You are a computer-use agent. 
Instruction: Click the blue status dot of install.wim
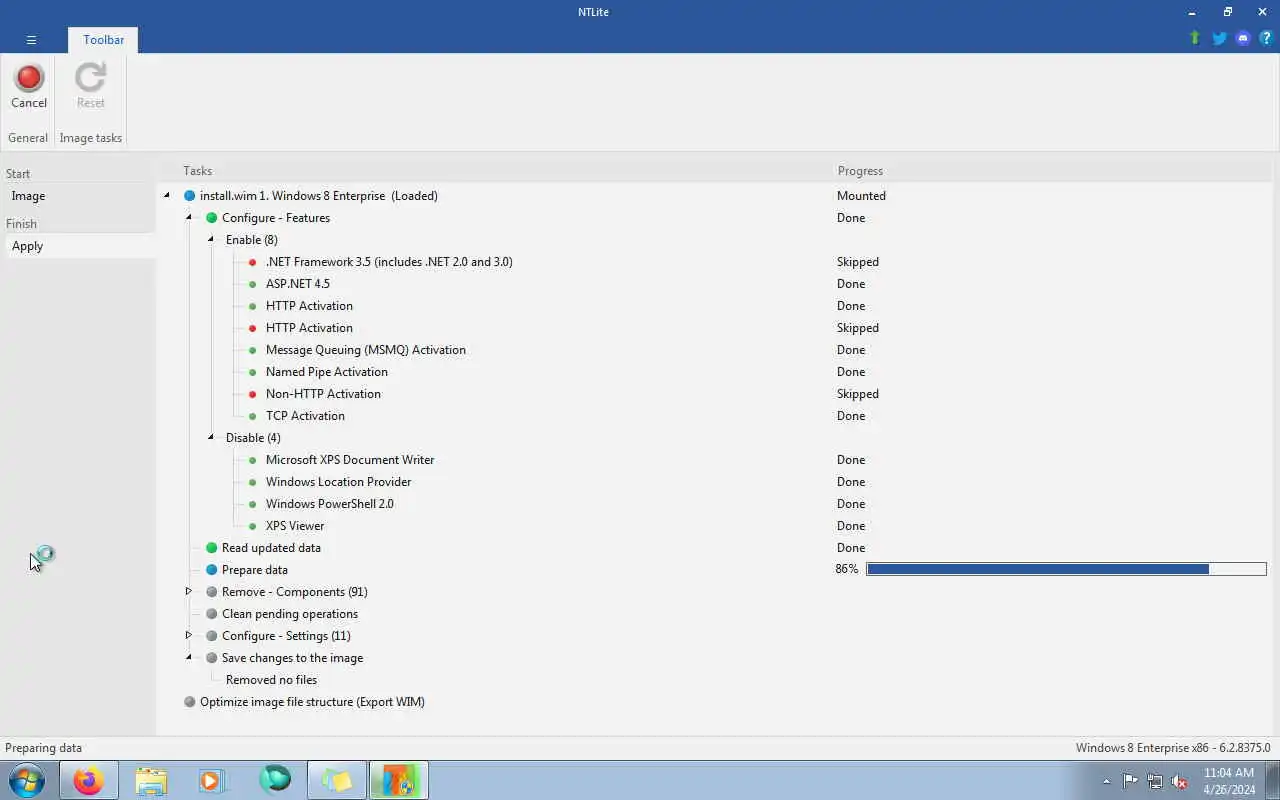tap(189, 196)
